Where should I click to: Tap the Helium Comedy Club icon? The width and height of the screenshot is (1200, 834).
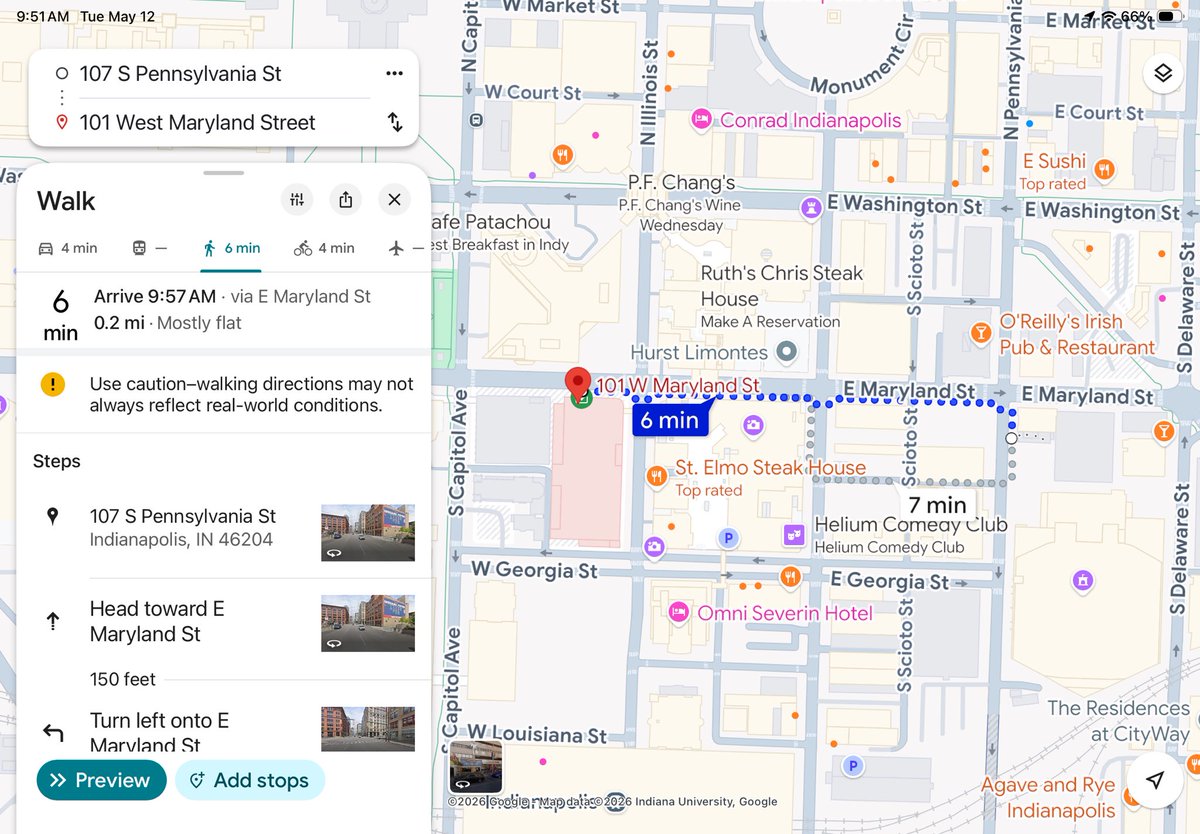795,534
